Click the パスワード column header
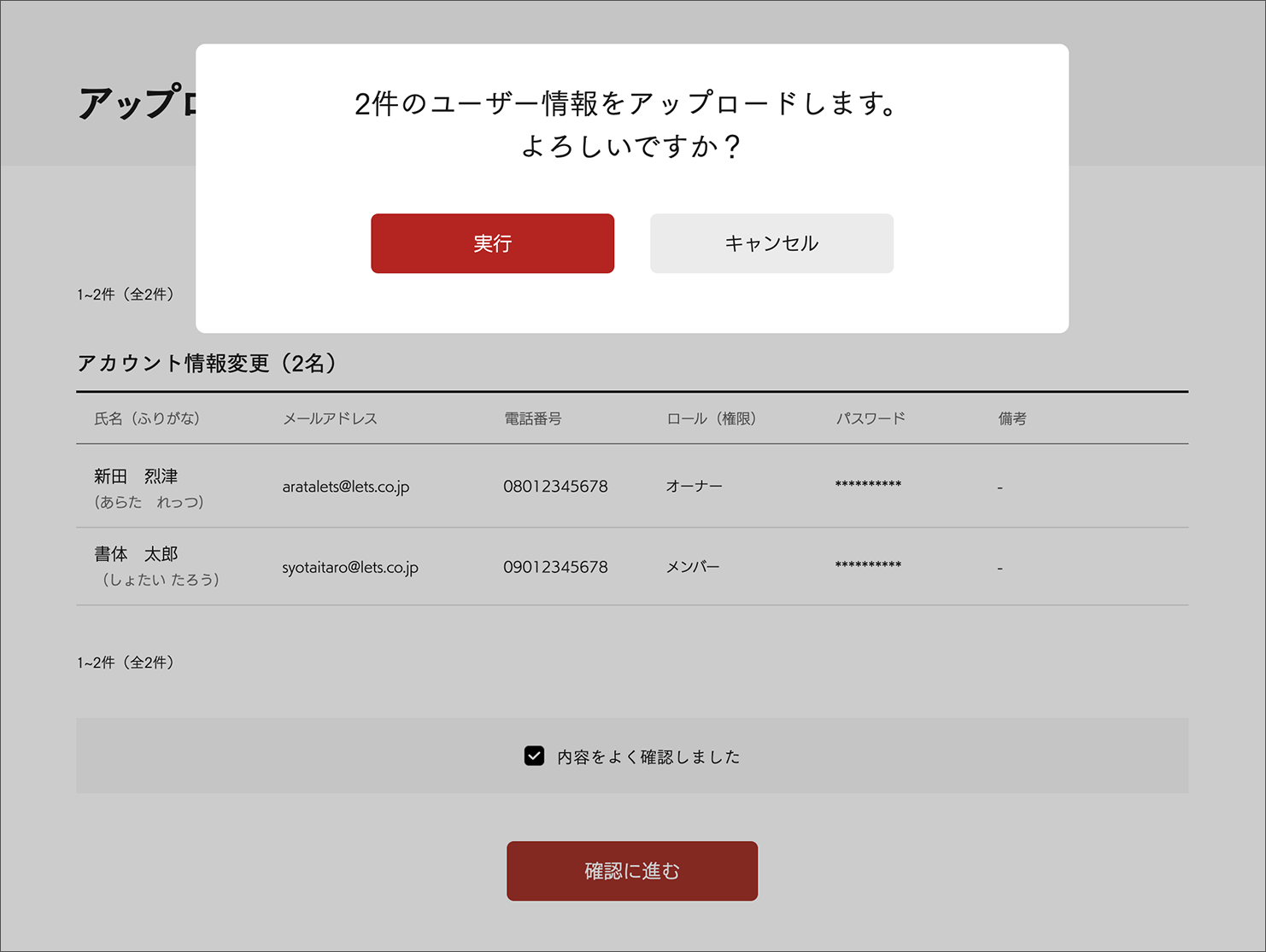Screen dimensions: 1266x952 pyautogui.click(x=870, y=418)
